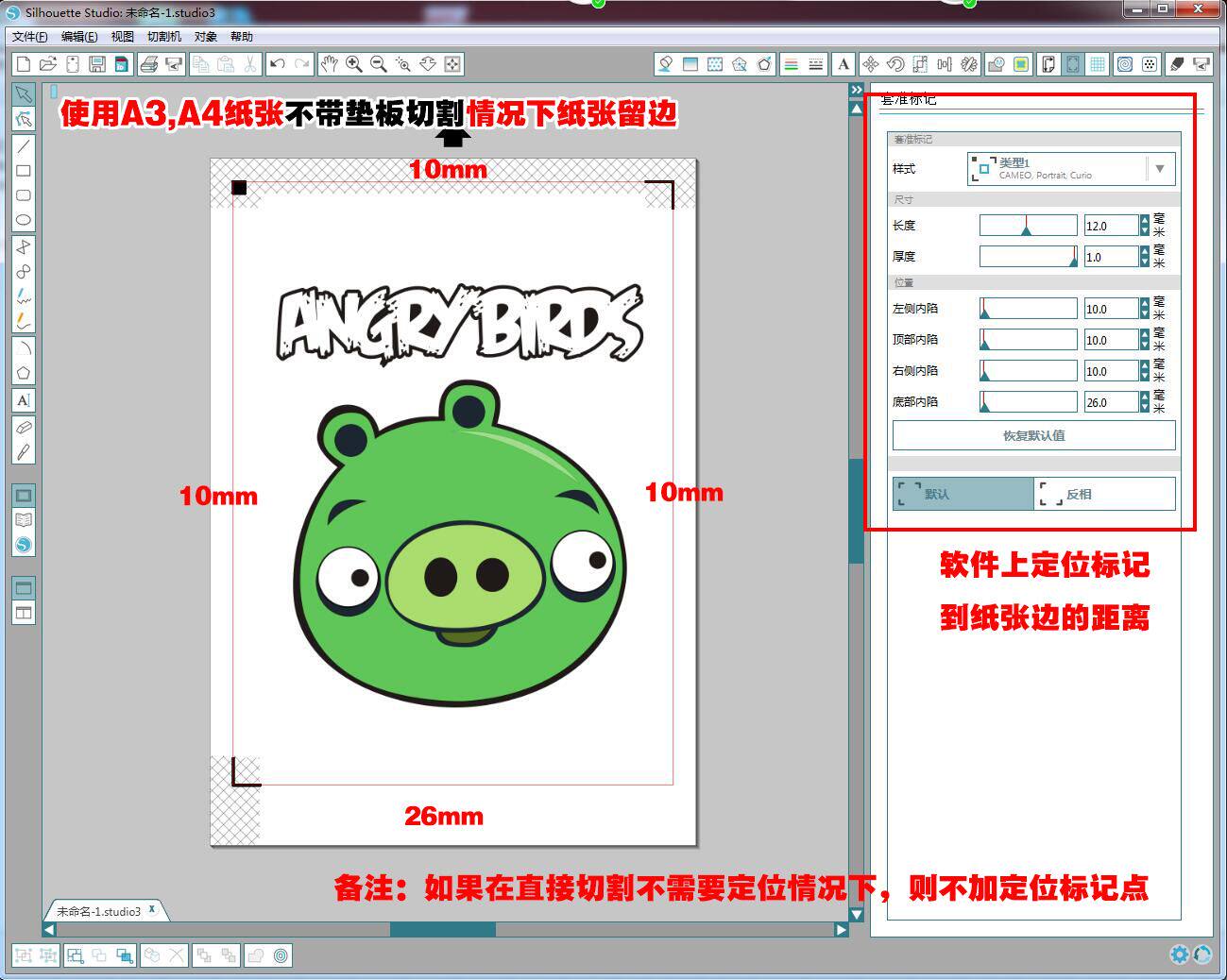Open the 切割机 menu

pos(164,37)
